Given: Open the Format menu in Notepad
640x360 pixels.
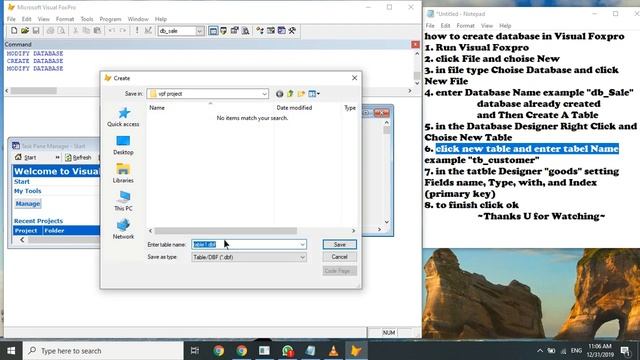Looking at the screenshot, I should [465, 26].
